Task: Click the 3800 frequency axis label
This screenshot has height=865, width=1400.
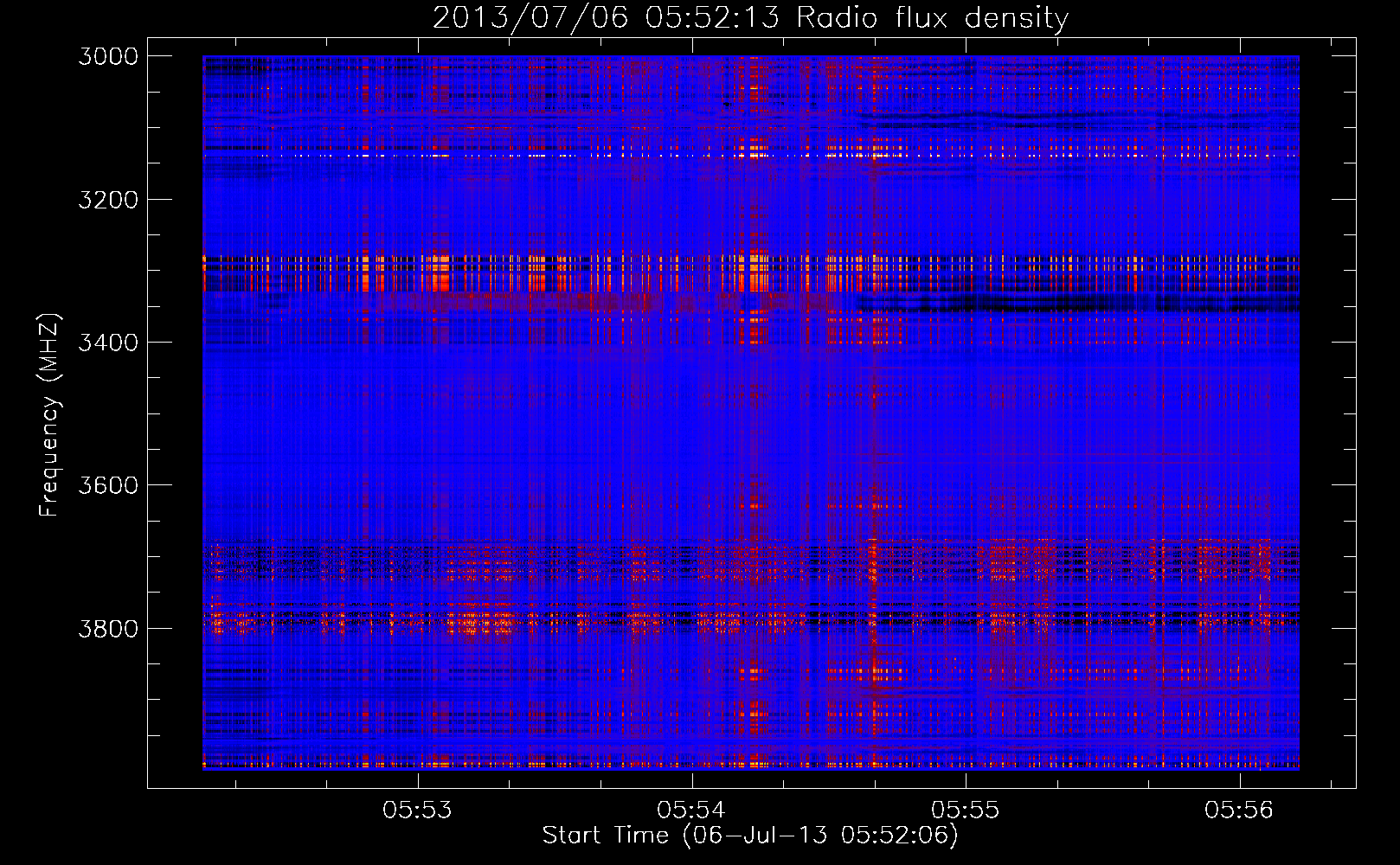Action: (108, 628)
